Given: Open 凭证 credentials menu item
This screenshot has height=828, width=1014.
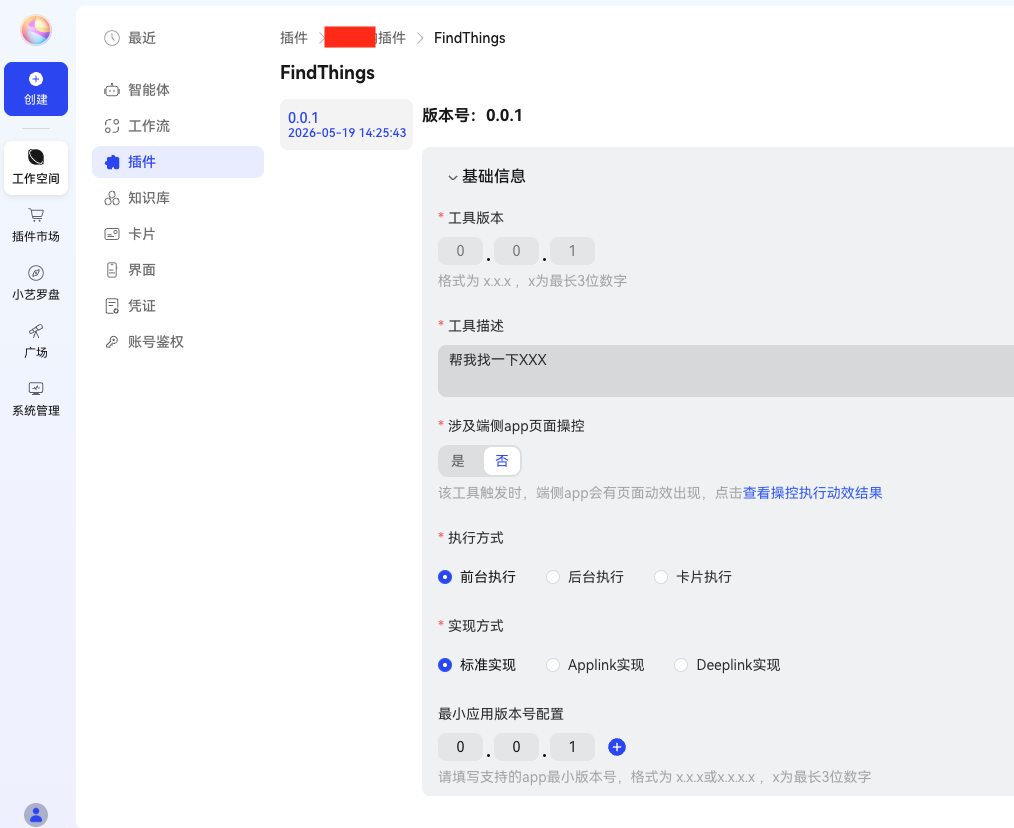Looking at the screenshot, I should coord(178,306).
